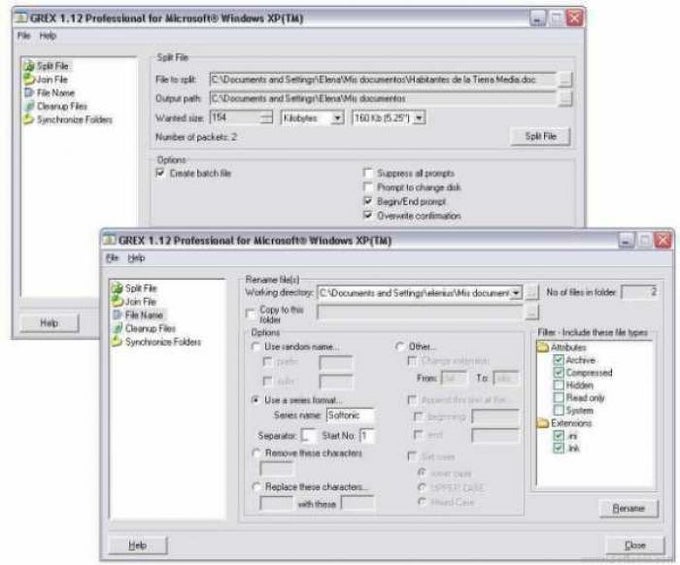Select Replace these characters radio button
This screenshot has width=680, height=565.
pos(256,487)
